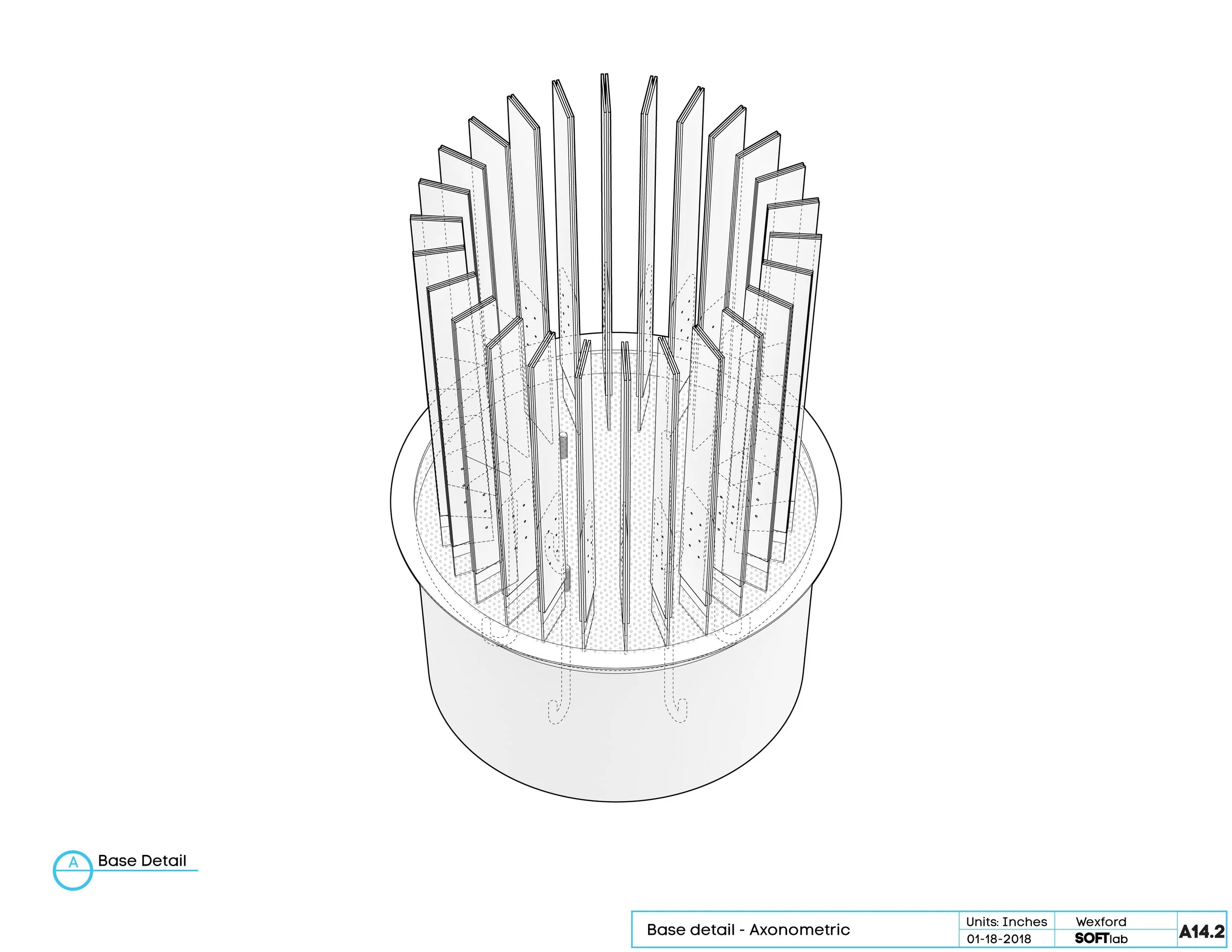Select the Wexford project name cell
Viewport: 1232px width, 952px height.
point(1100,922)
